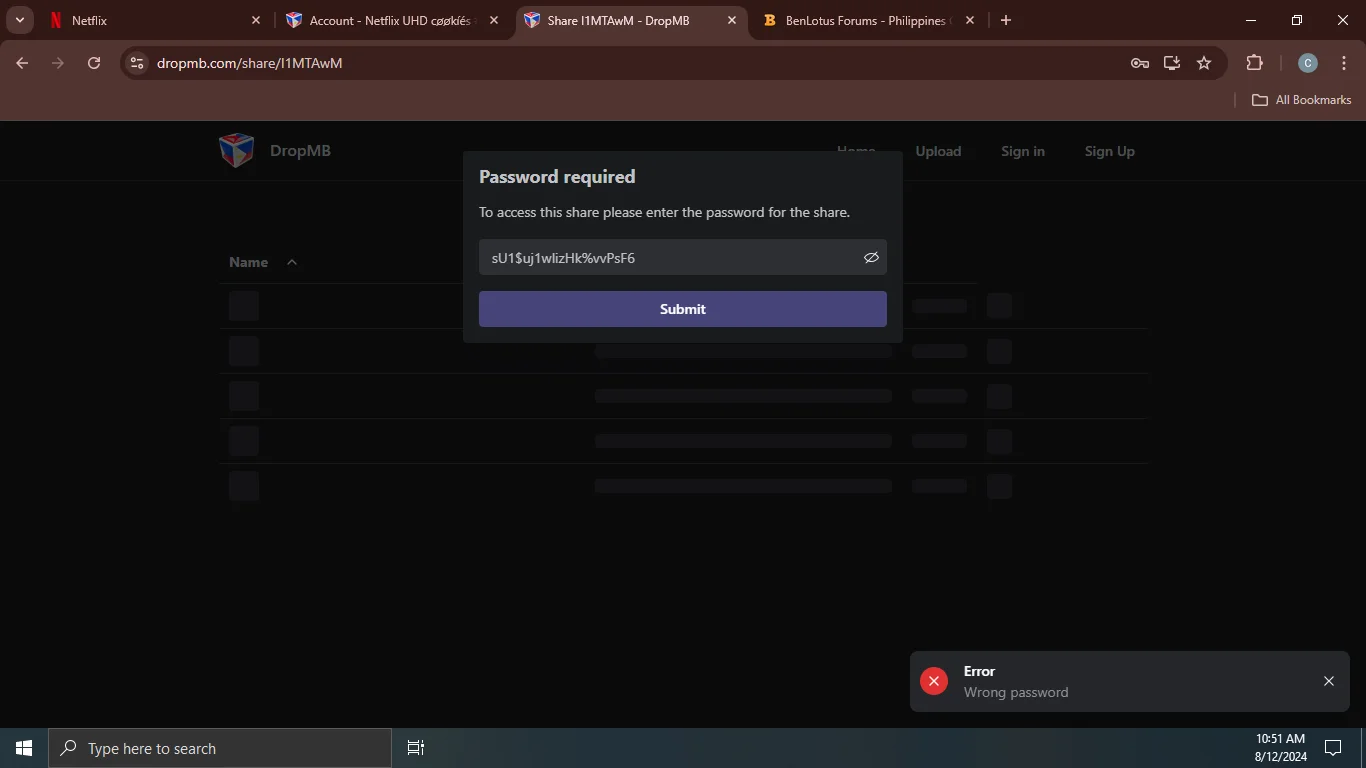Close the BenLotus Forums tab
1366x768 pixels.
click(970, 20)
